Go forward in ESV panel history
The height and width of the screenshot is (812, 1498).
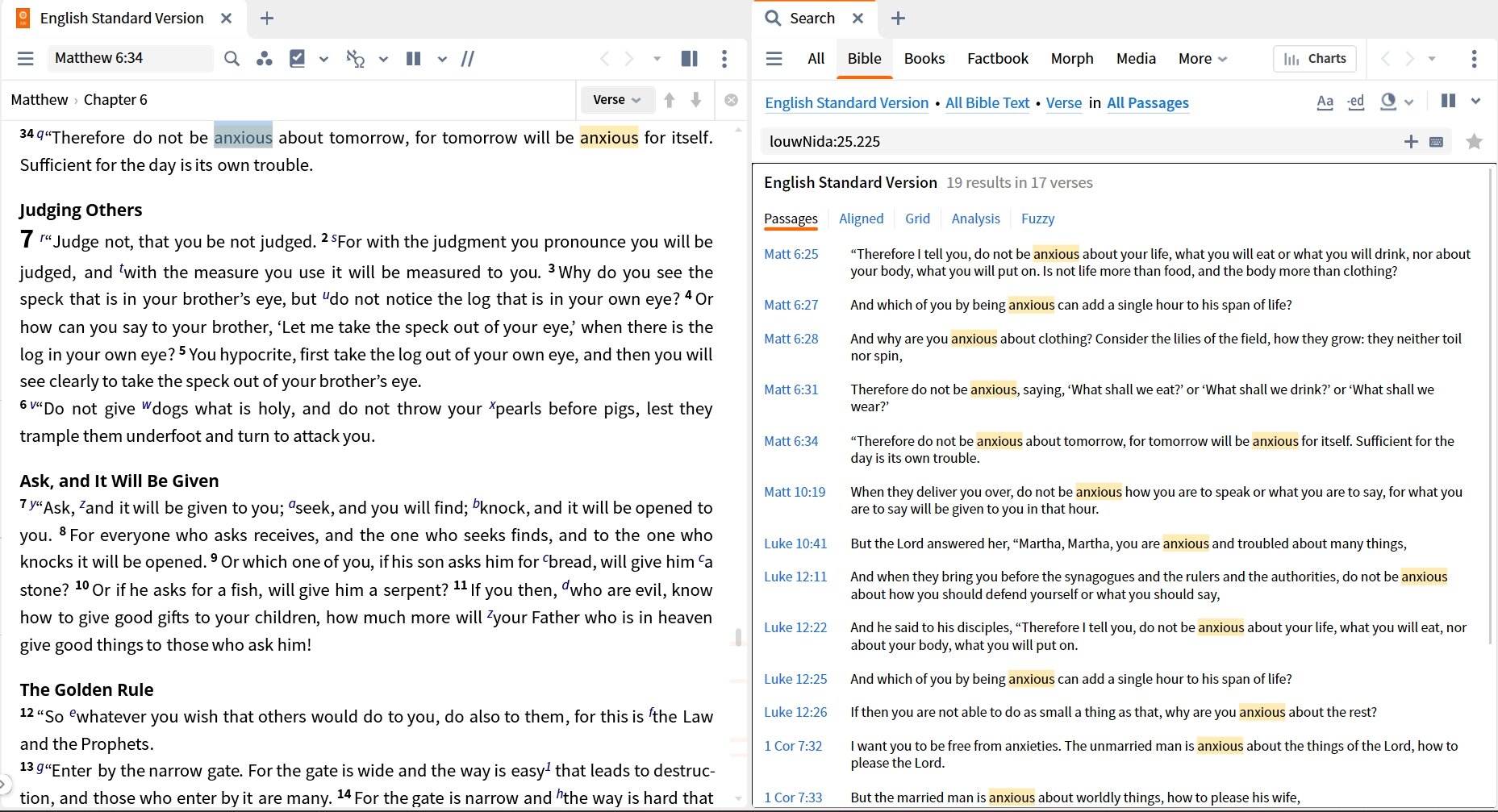click(629, 58)
